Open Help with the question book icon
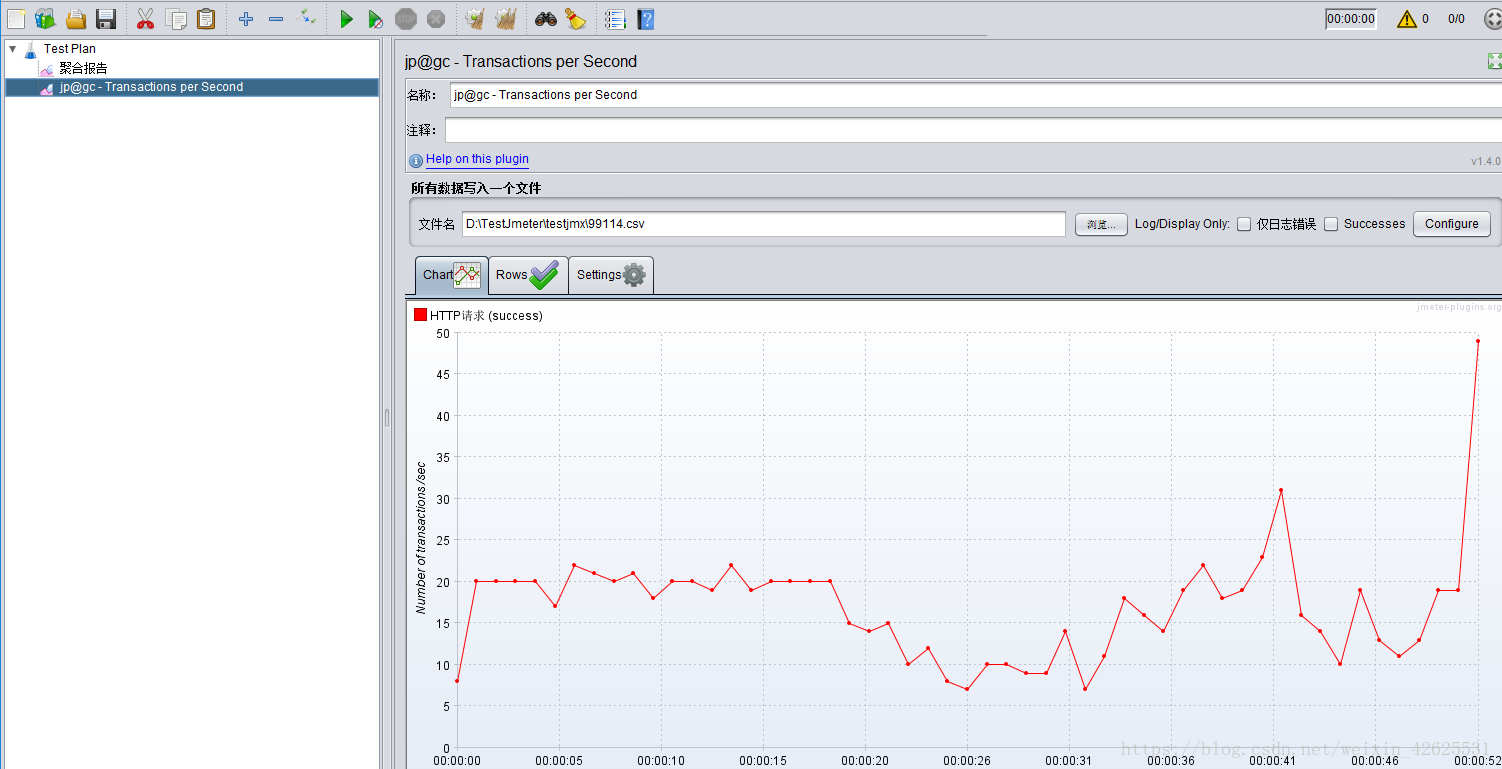The width and height of the screenshot is (1502, 769). pyautogui.click(x=645, y=18)
